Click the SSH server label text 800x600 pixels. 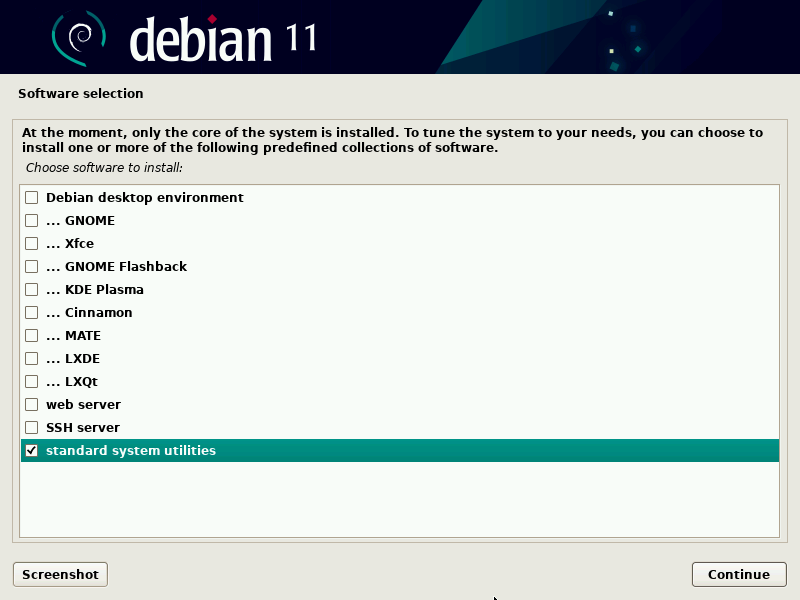coord(83,428)
